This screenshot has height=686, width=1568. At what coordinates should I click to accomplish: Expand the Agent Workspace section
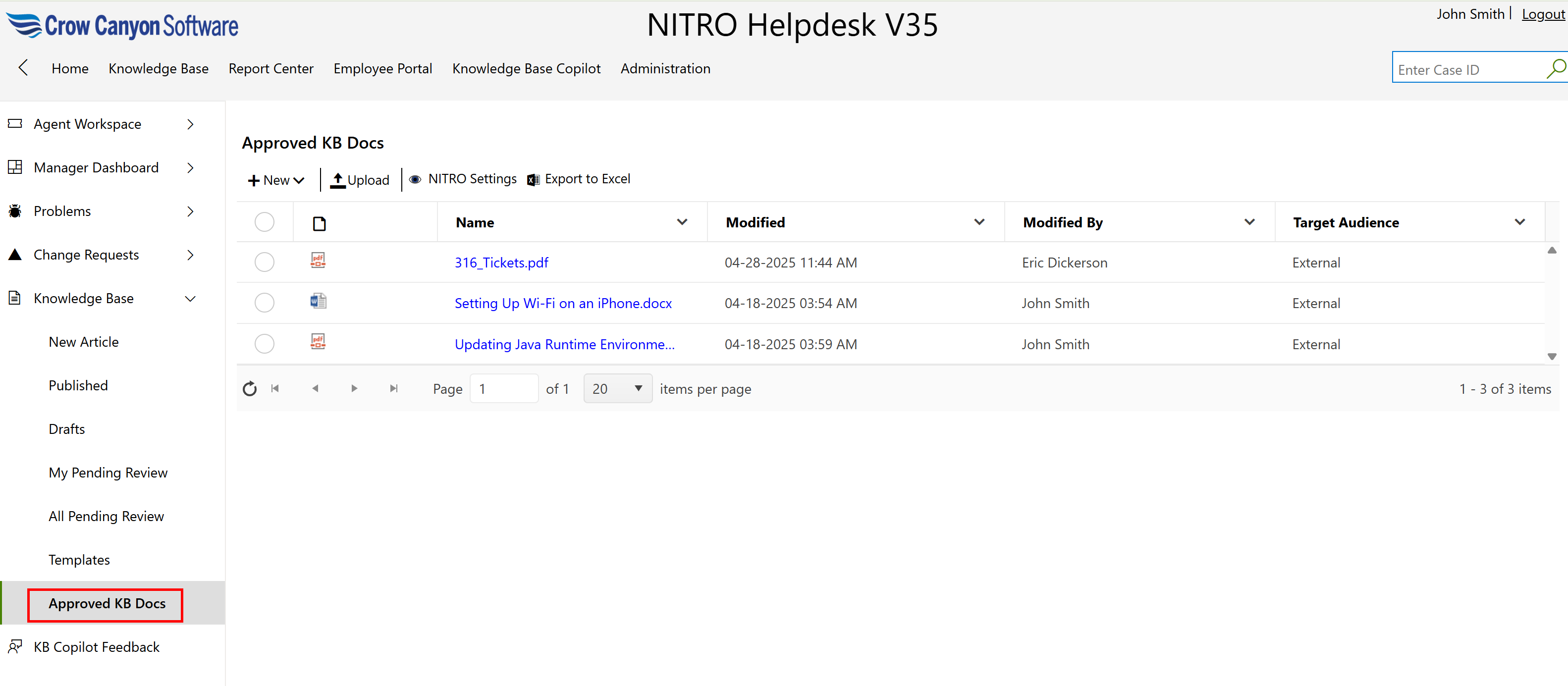(190, 124)
